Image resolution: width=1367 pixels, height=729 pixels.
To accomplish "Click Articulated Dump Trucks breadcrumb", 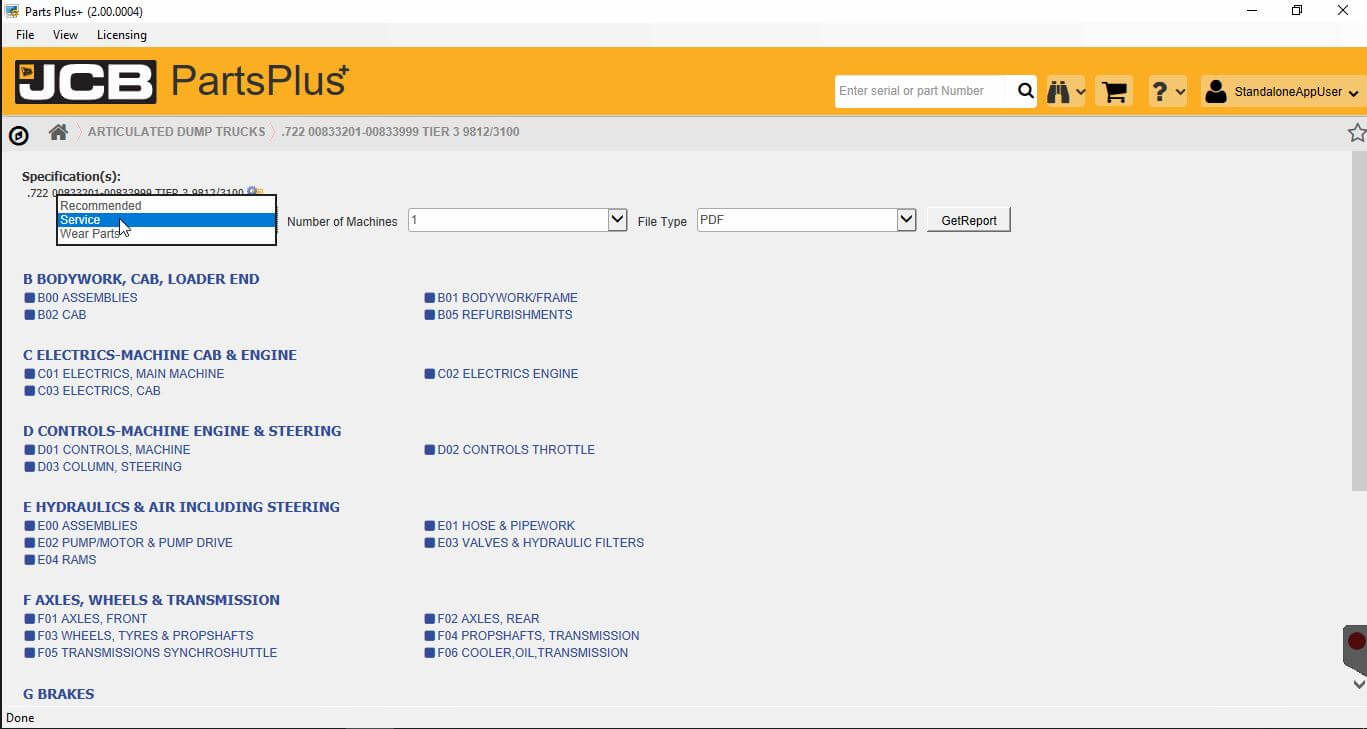I will (x=176, y=132).
